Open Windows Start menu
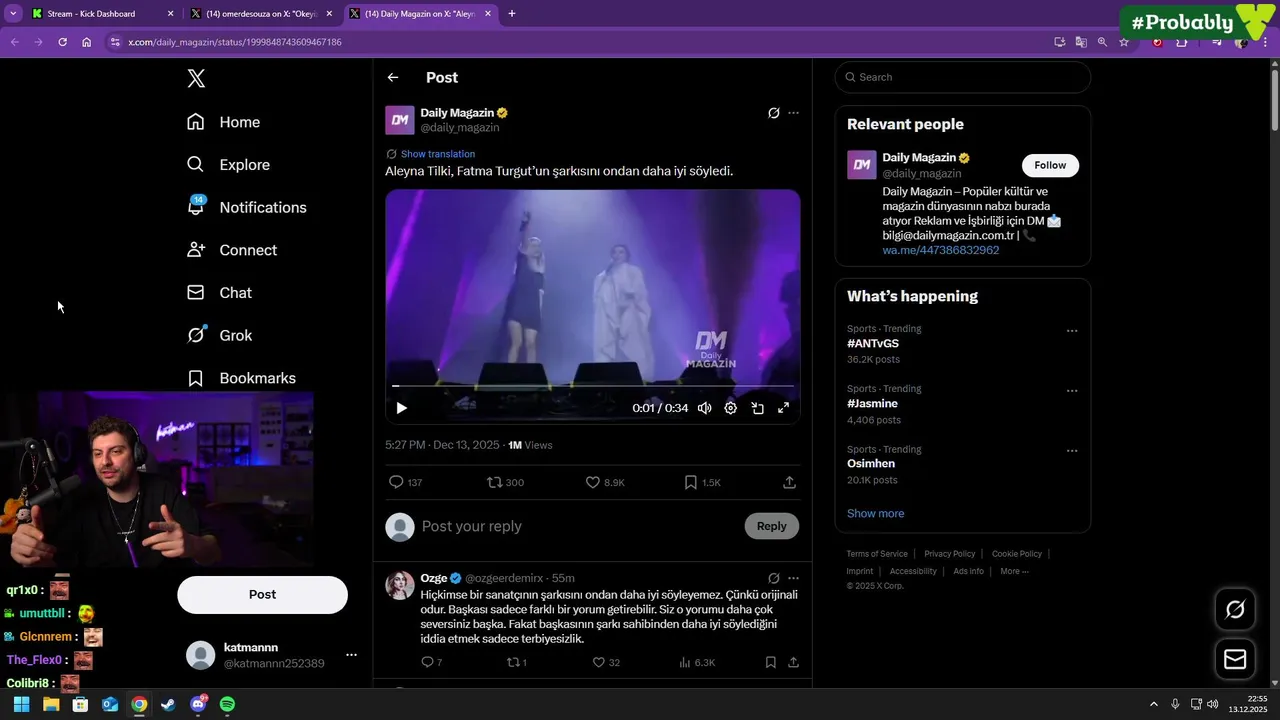 21,704
